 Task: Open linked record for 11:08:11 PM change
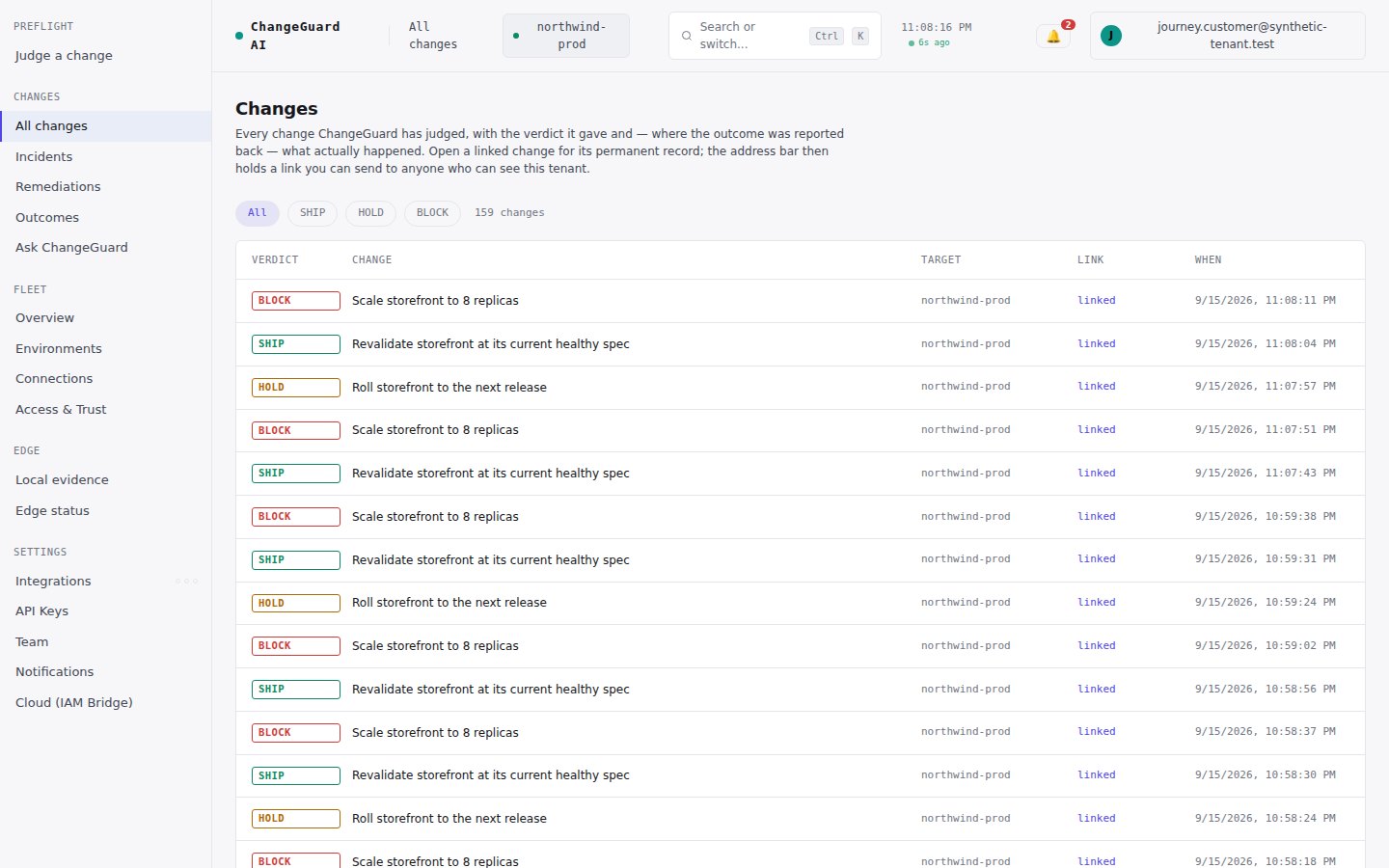tap(1096, 301)
